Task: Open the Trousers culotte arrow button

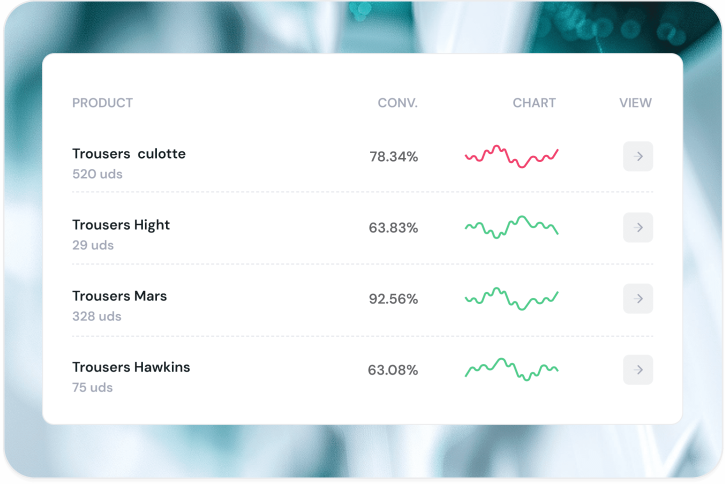Action: [x=638, y=157]
